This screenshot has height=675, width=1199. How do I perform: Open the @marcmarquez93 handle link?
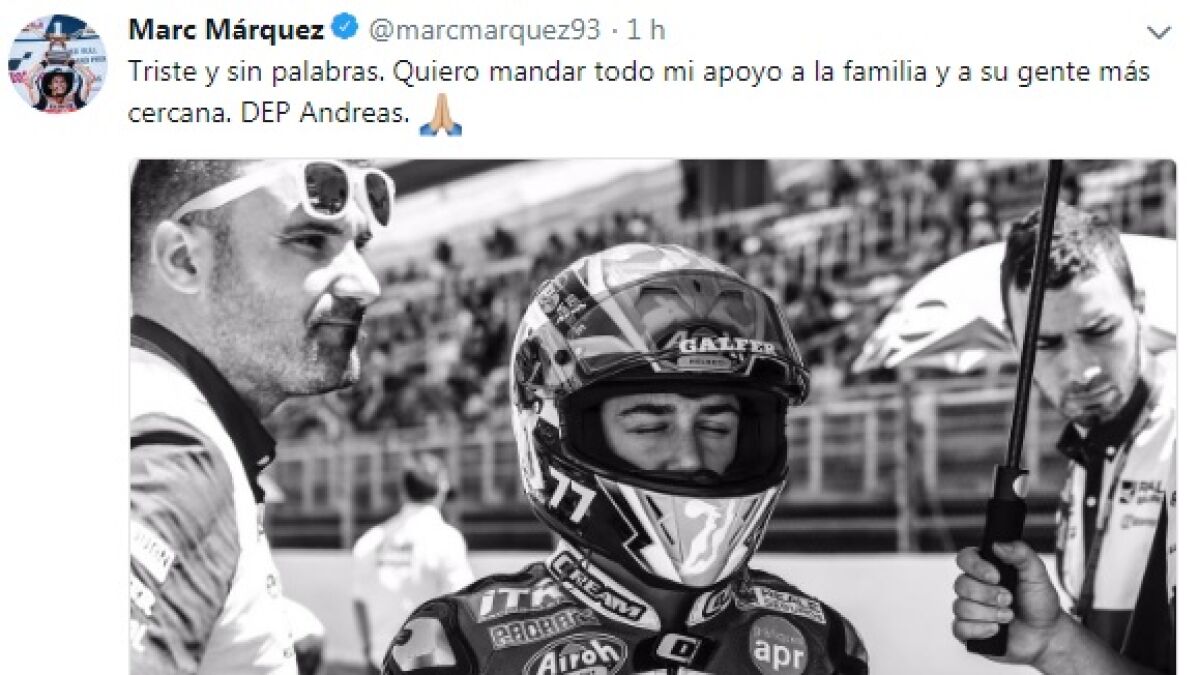point(484,30)
